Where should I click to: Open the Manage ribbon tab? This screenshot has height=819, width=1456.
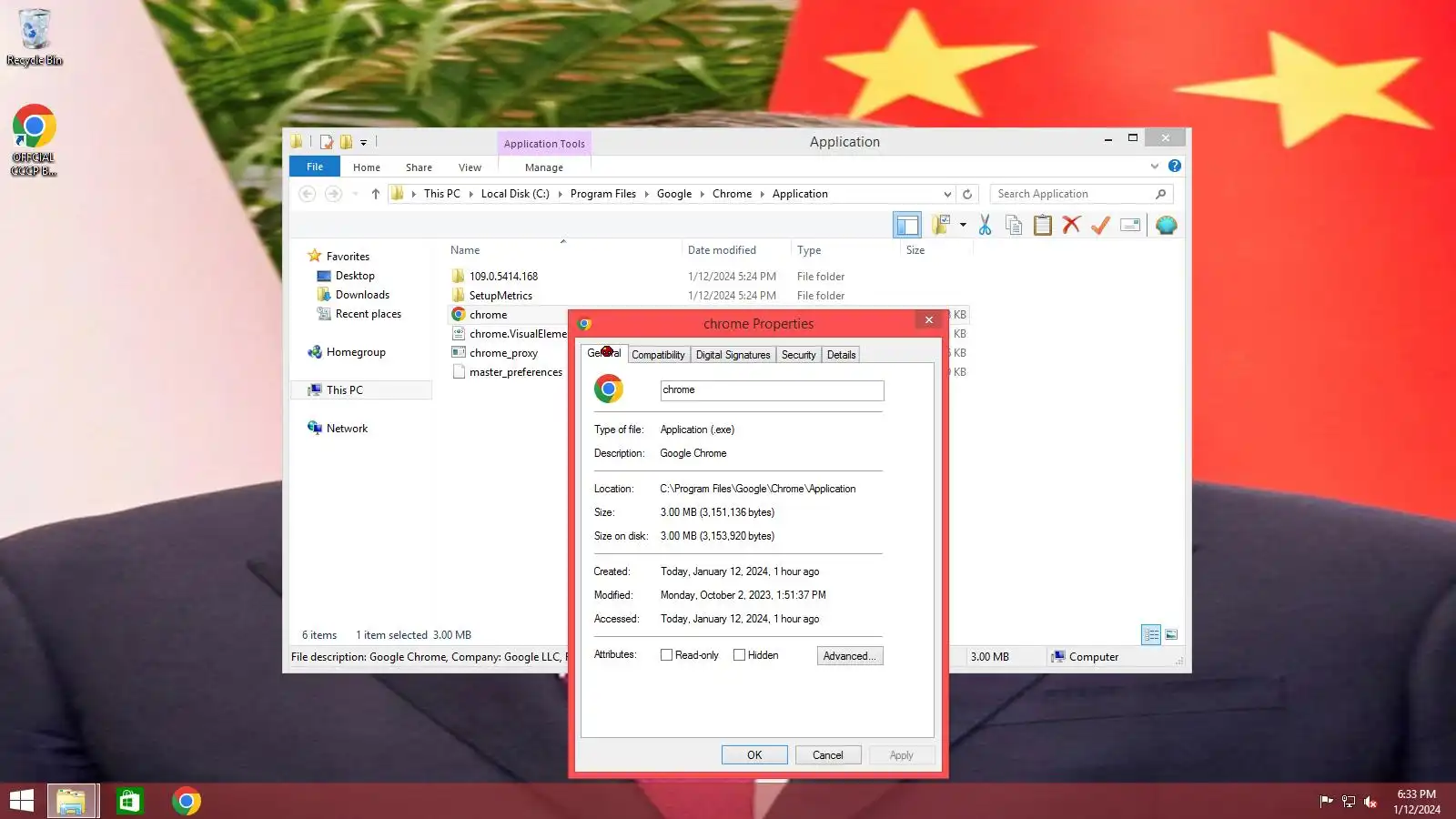coord(544,167)
